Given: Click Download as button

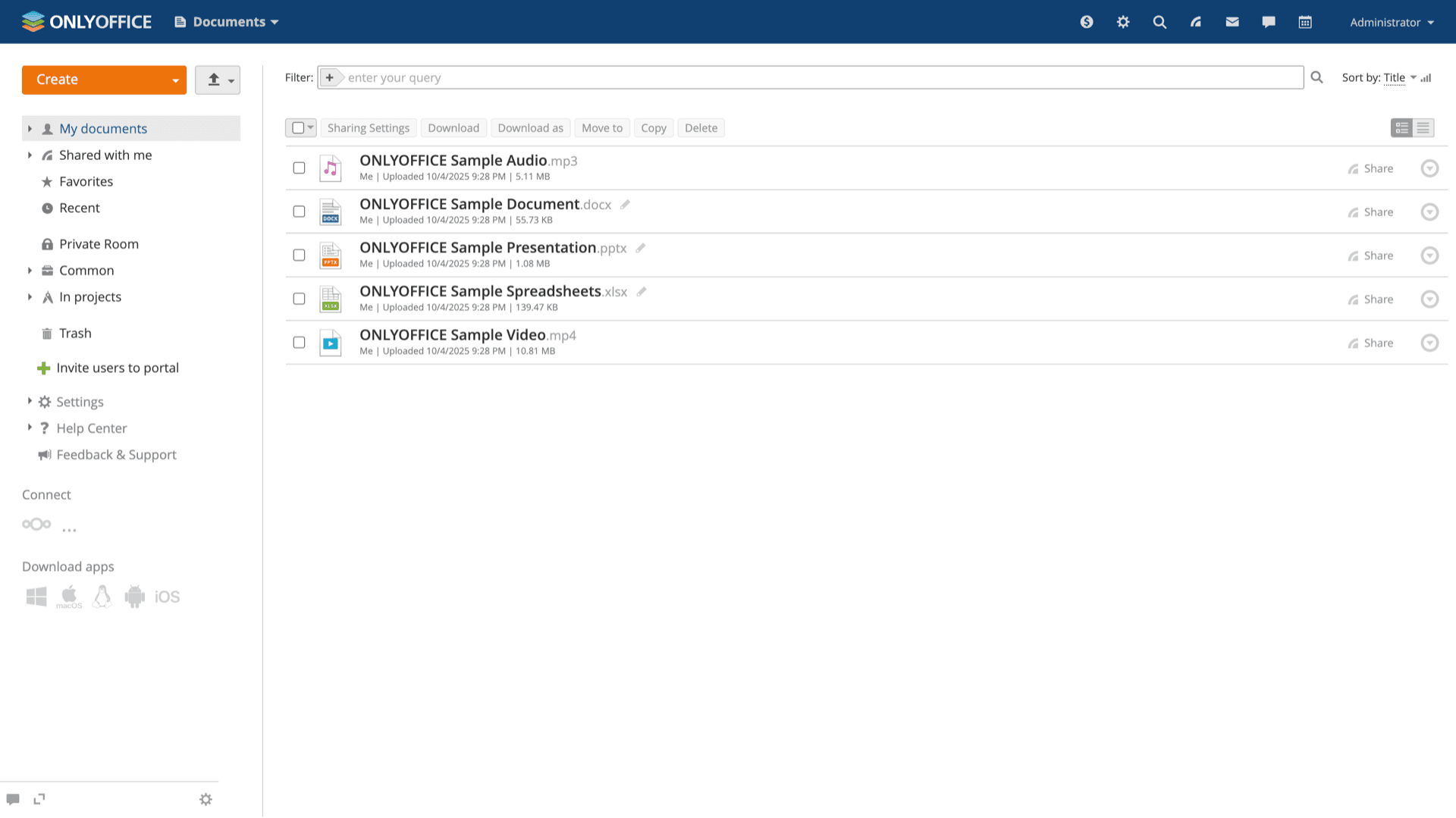Looking at the screenshot, I should [531, 128].
